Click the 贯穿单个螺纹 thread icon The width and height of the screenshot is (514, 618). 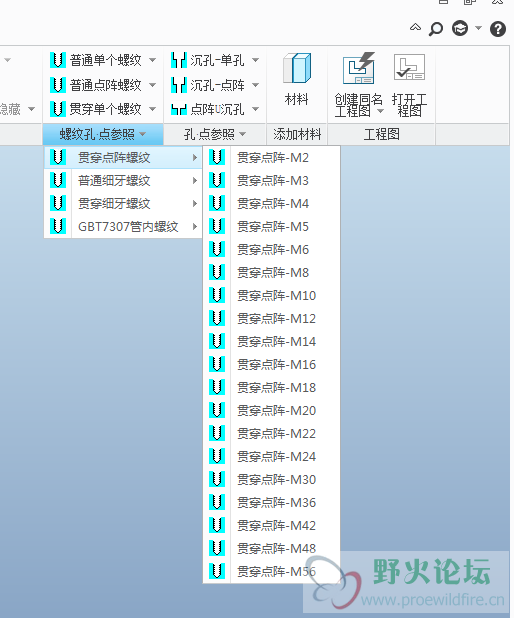click(58, 109)
